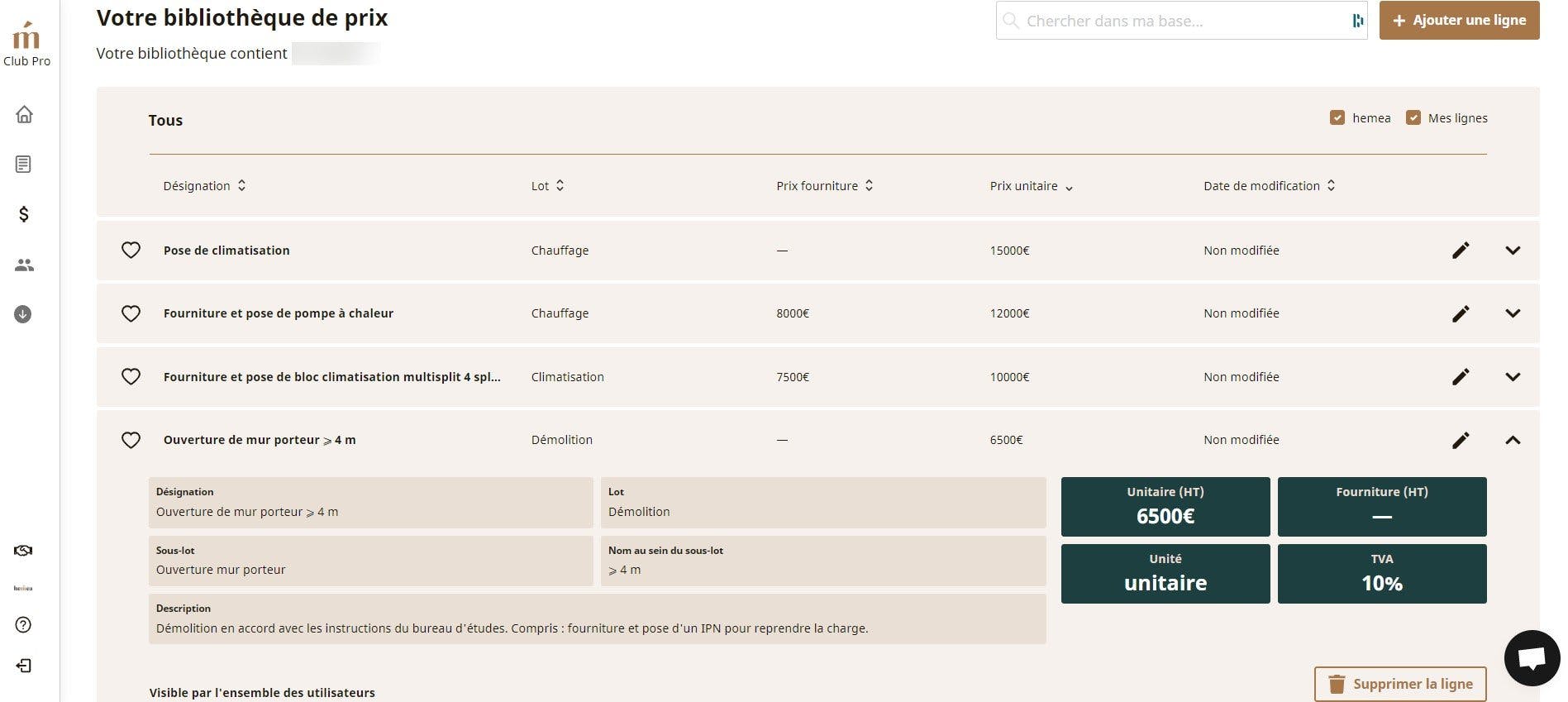Image resolution: width=1568 pixels, height=702 pixels.
Task: Click the 8000€ supply price cell
Action: (793, 313)
